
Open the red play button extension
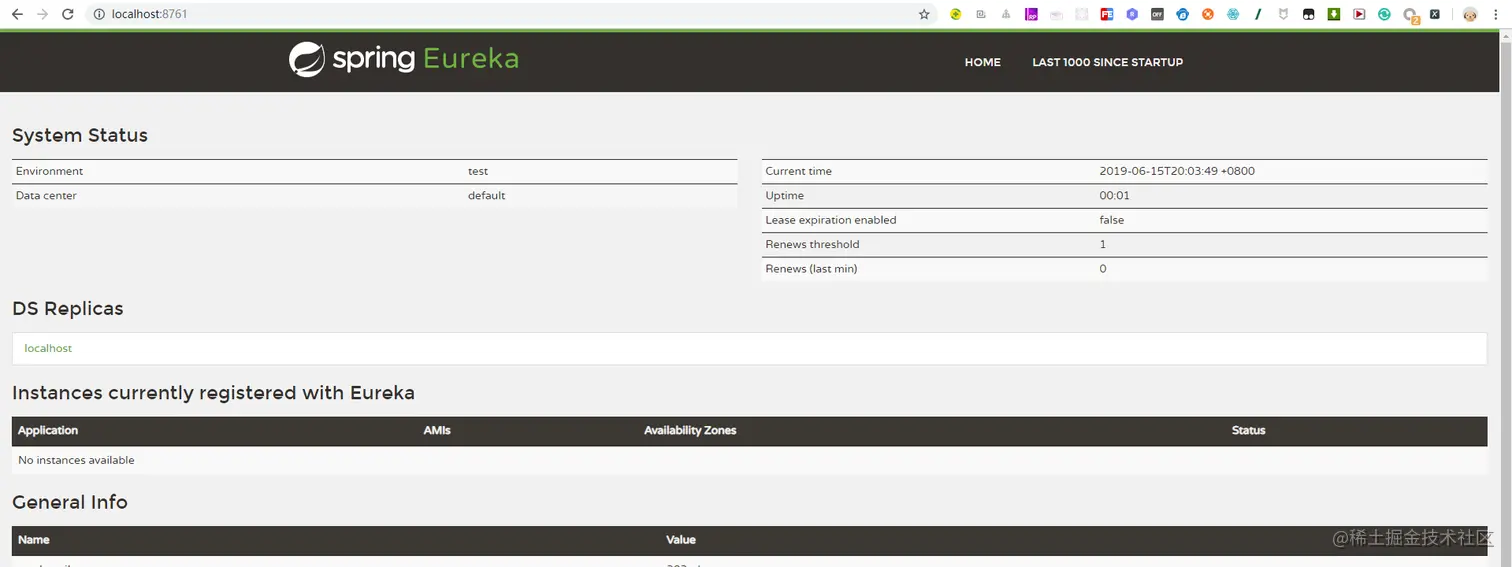[x=1359, y=14]
